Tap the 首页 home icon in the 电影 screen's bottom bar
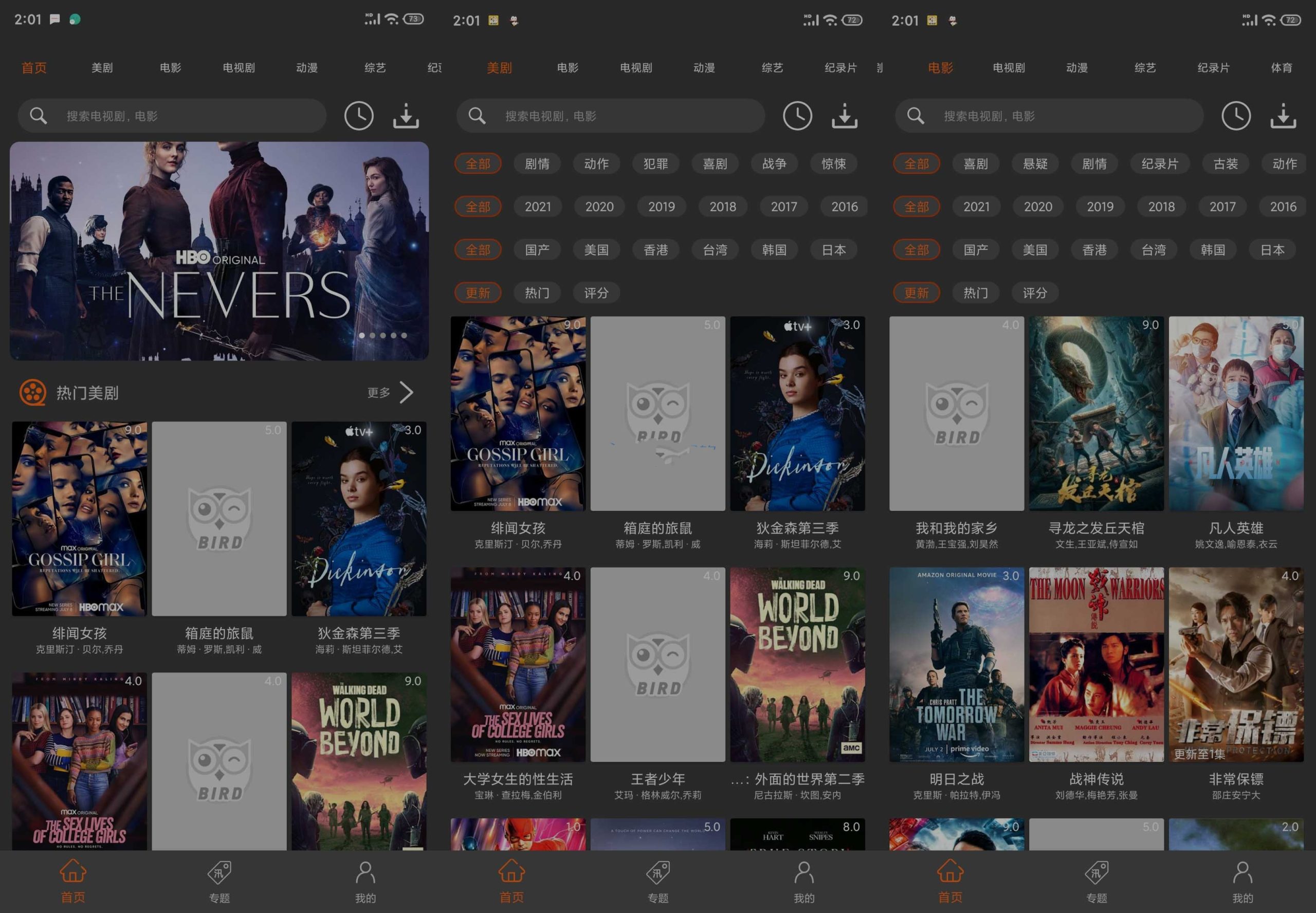 click(x=951, y=871)
